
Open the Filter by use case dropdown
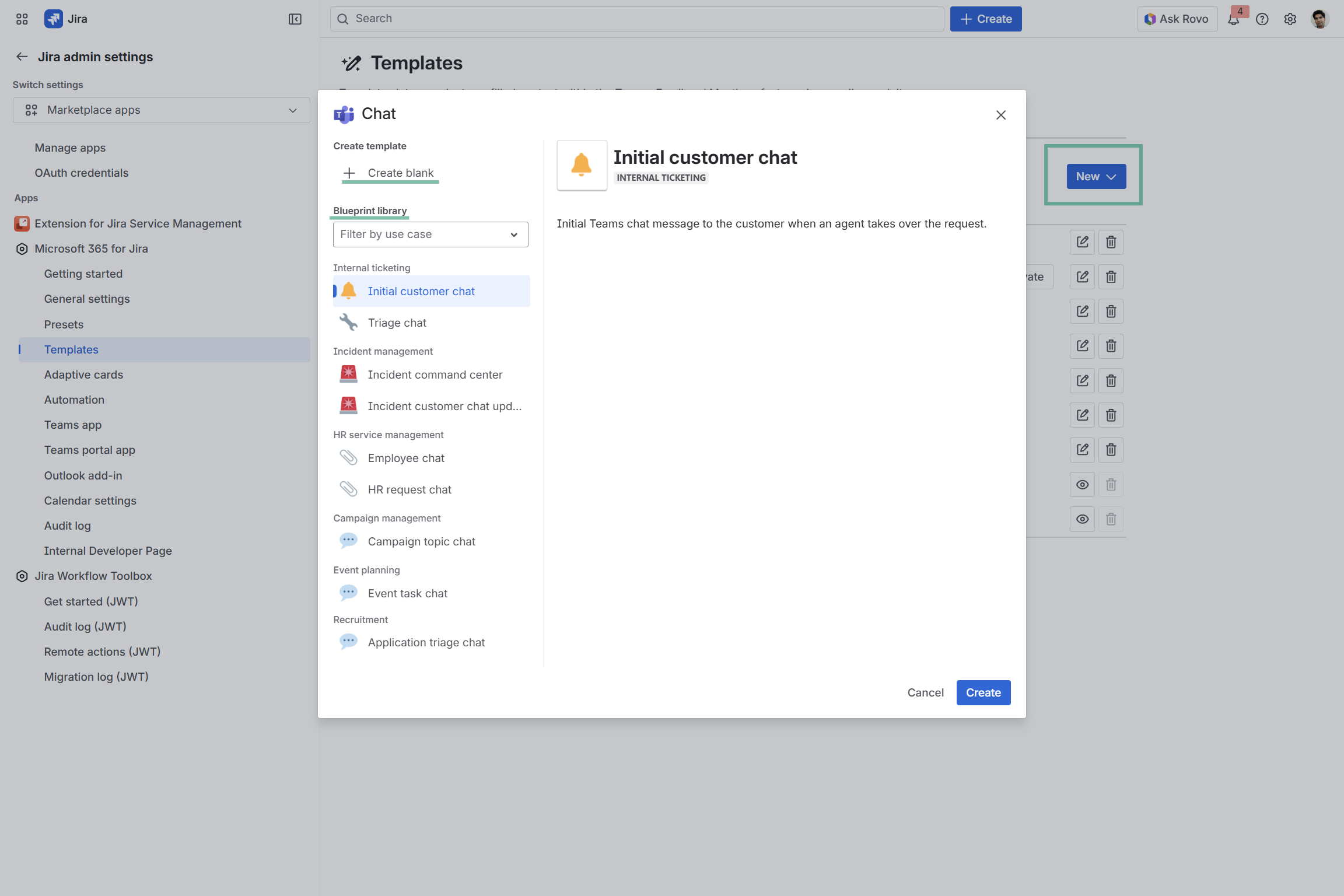(x=430, y=235)
